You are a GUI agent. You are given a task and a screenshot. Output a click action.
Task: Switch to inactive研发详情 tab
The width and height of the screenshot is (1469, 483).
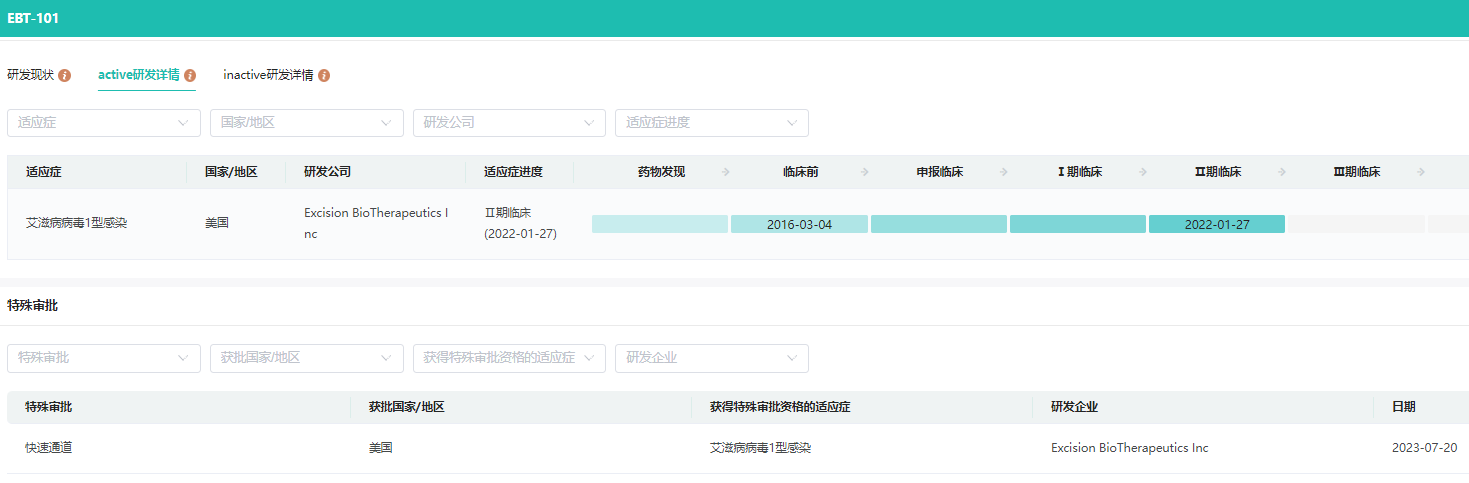coord(268,76)
